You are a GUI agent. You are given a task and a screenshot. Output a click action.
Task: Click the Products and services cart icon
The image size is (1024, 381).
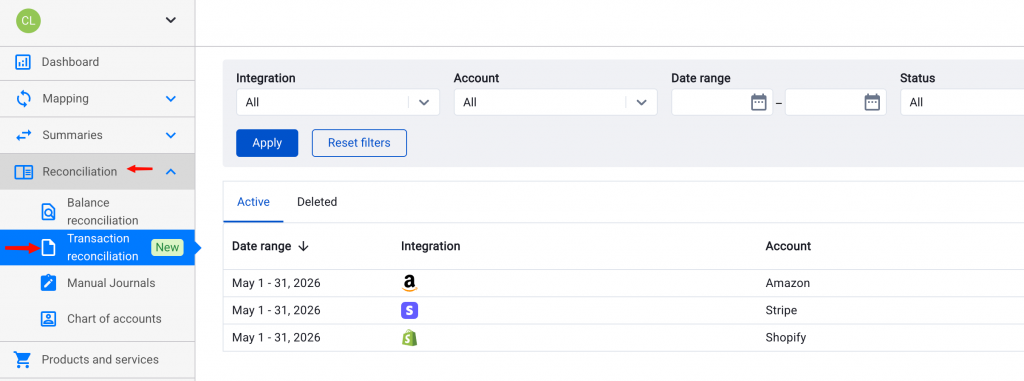tap(23, 360)
